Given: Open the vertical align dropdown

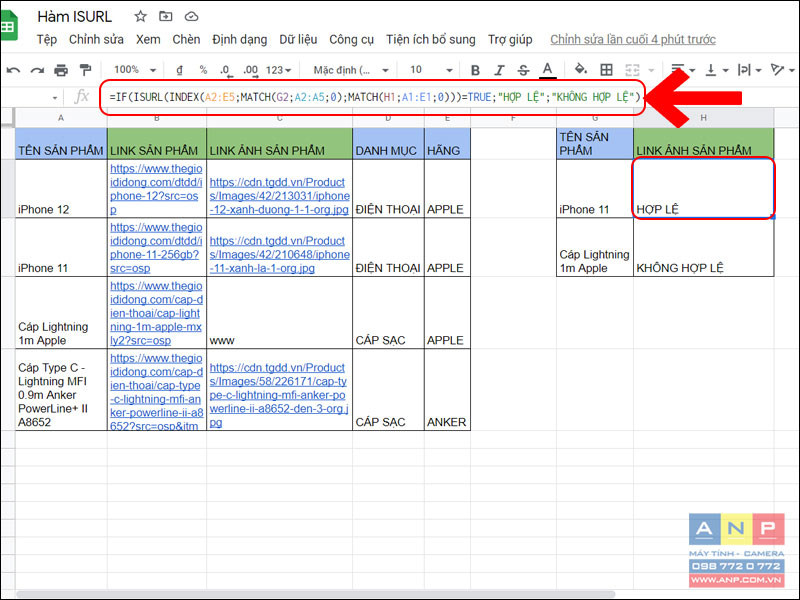Looking at the screenshot, I should pyautogui.click(x=716, y=70).
